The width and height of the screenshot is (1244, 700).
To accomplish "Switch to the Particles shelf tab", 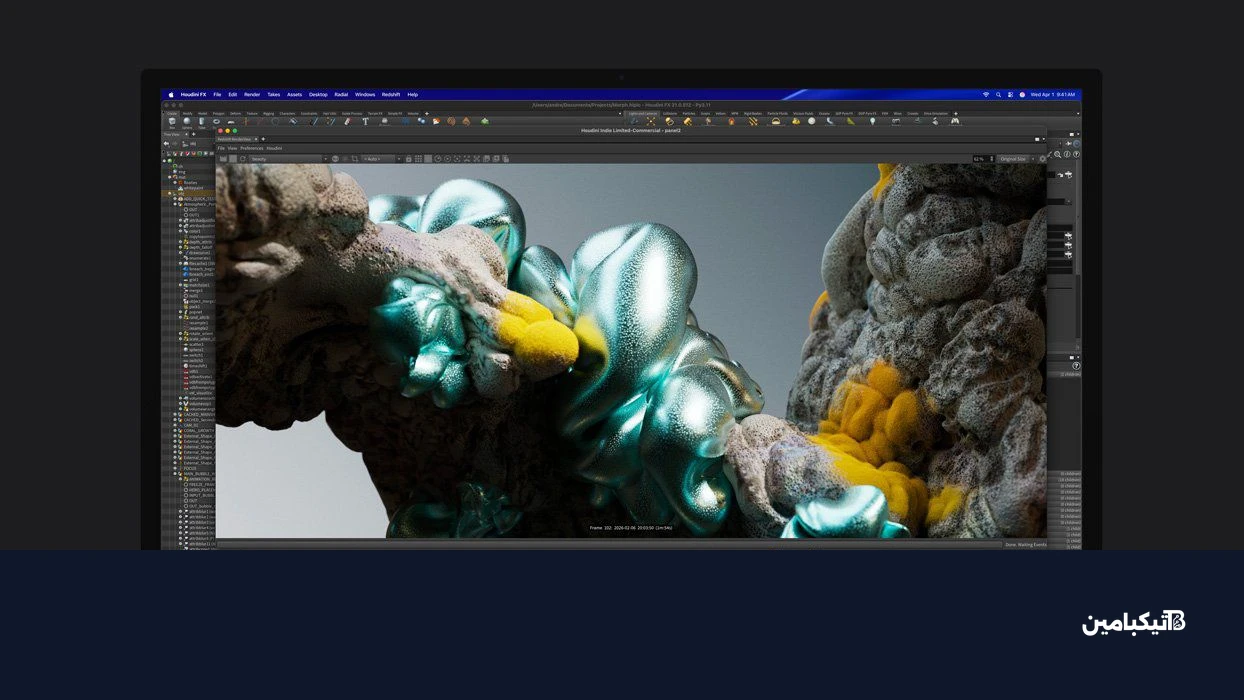I will coord(687,114).
